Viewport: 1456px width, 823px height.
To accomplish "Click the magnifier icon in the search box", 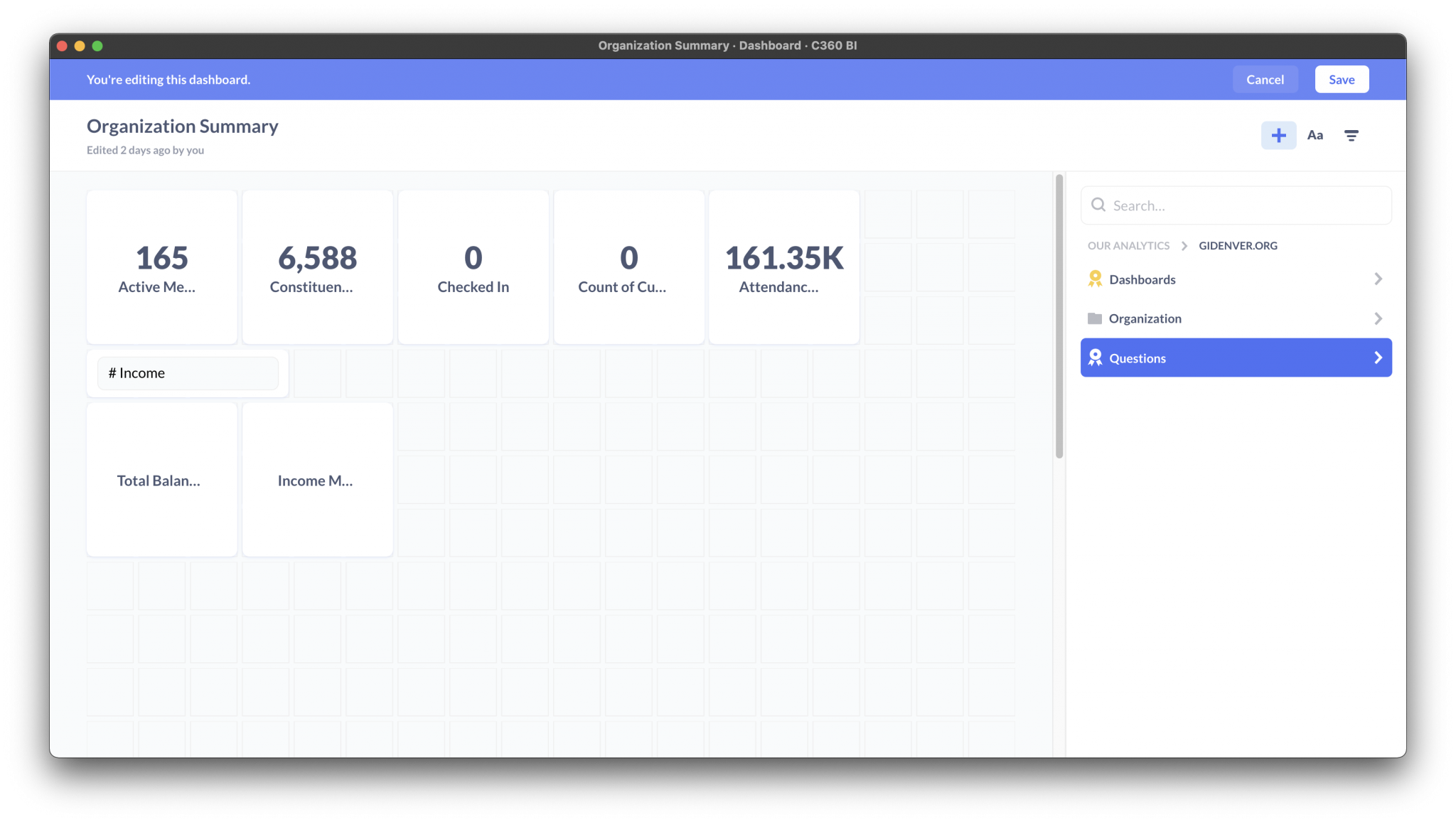I will click(x=1098, y=205).
